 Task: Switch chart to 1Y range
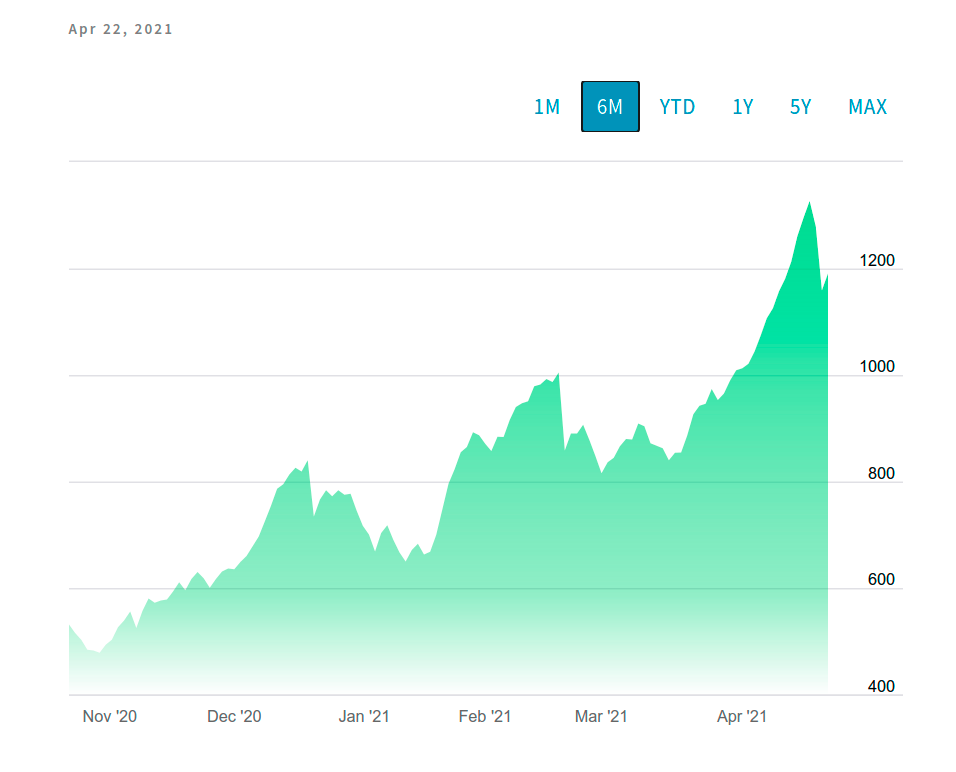pyautogui.click(x=743, y=107)
